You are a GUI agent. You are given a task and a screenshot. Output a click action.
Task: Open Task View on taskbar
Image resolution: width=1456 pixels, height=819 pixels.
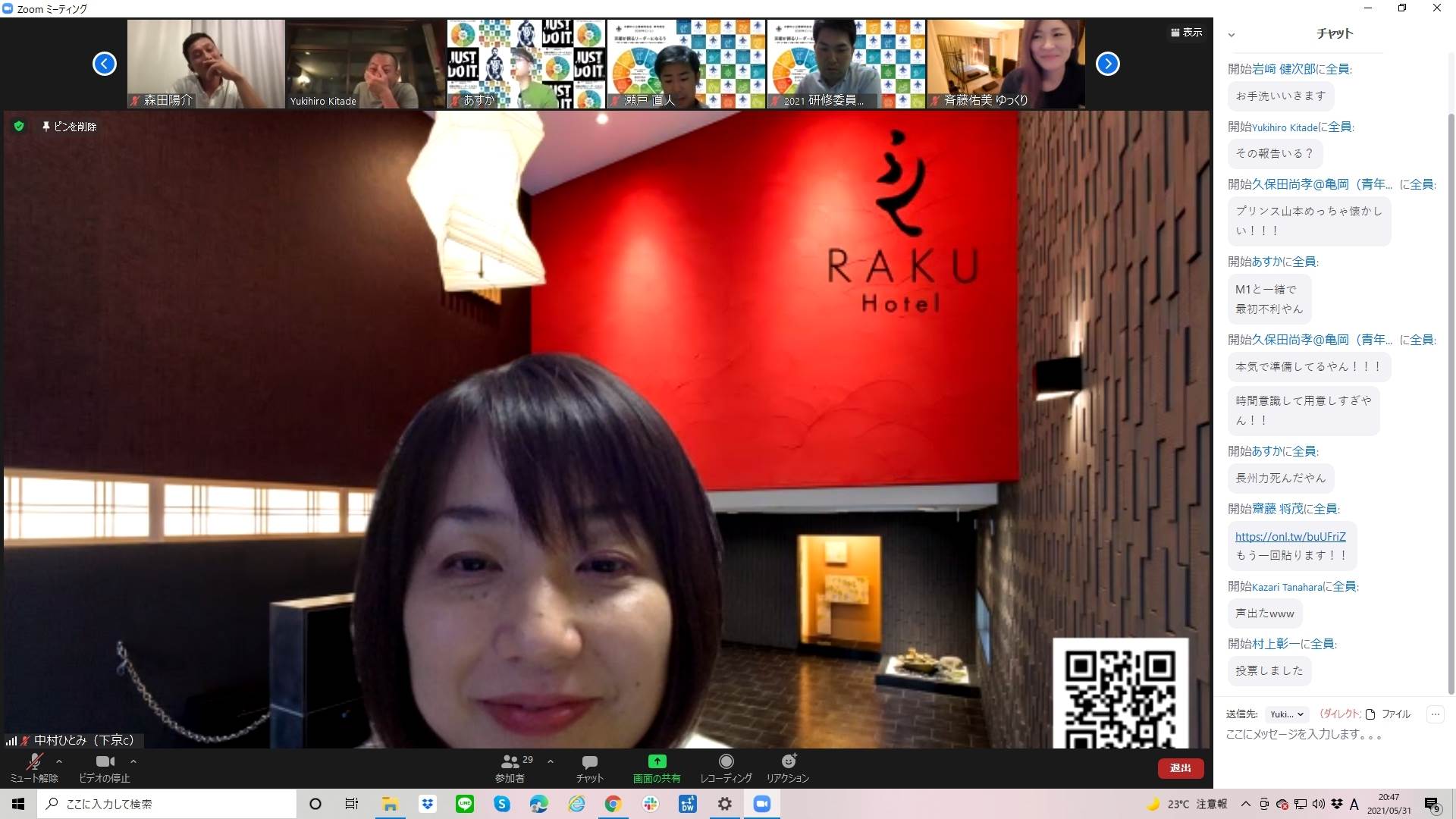click(352, 804)
